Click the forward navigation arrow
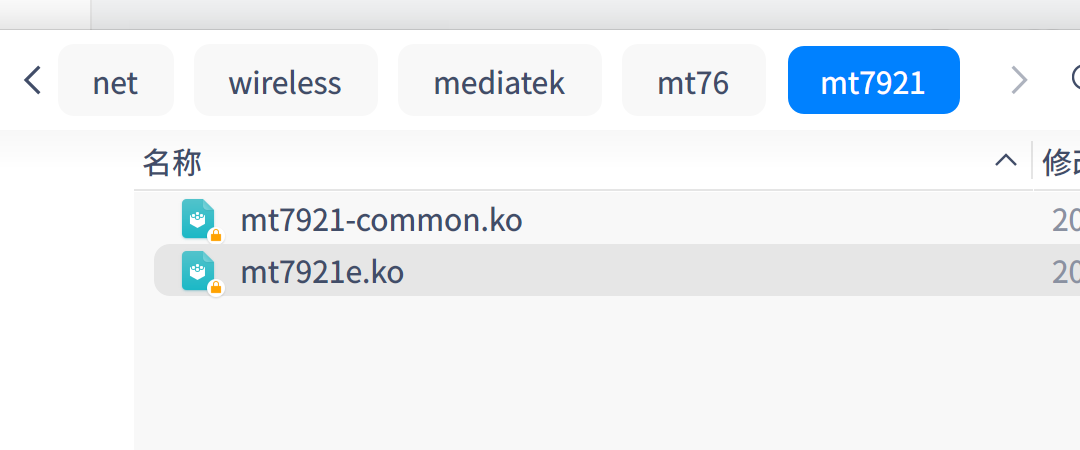Screen dimensions: 1080x450 tap(1018, 81)
